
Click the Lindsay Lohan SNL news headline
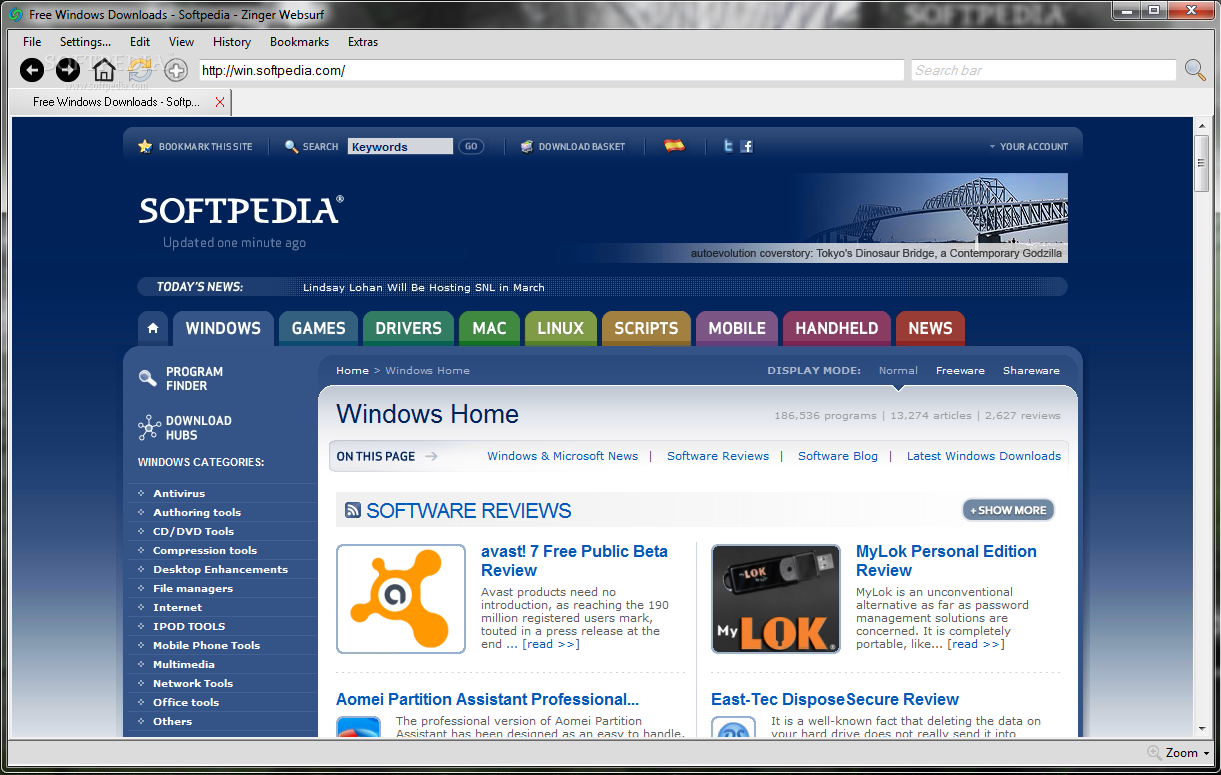click(x=424, y=287)
